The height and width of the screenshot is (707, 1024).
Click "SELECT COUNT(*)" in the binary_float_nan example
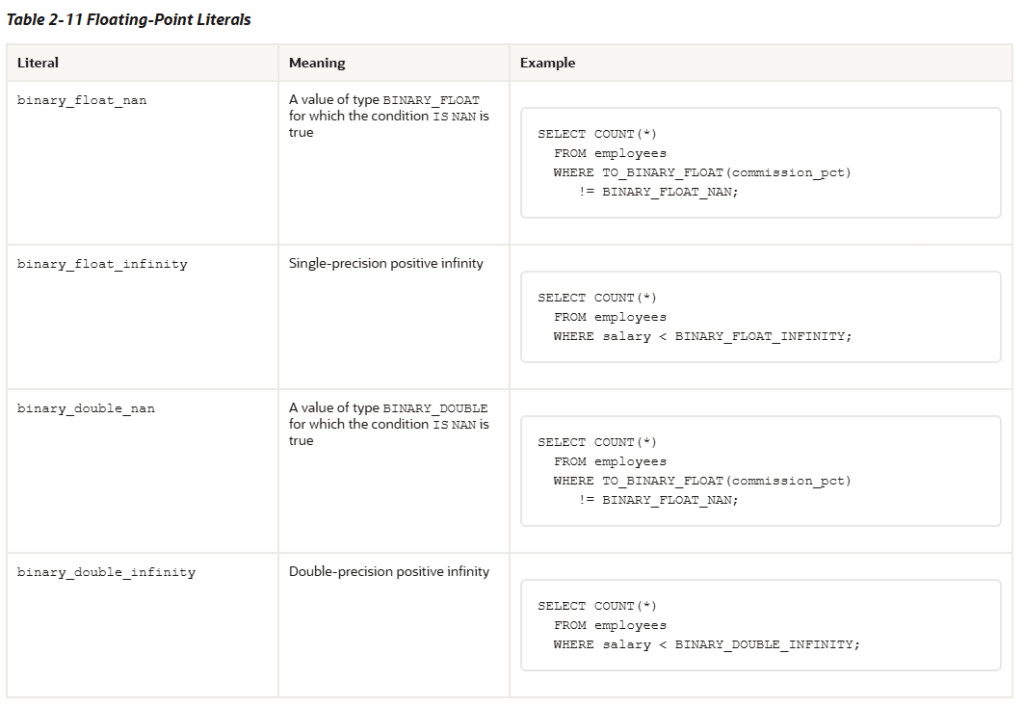click(597, 134)
